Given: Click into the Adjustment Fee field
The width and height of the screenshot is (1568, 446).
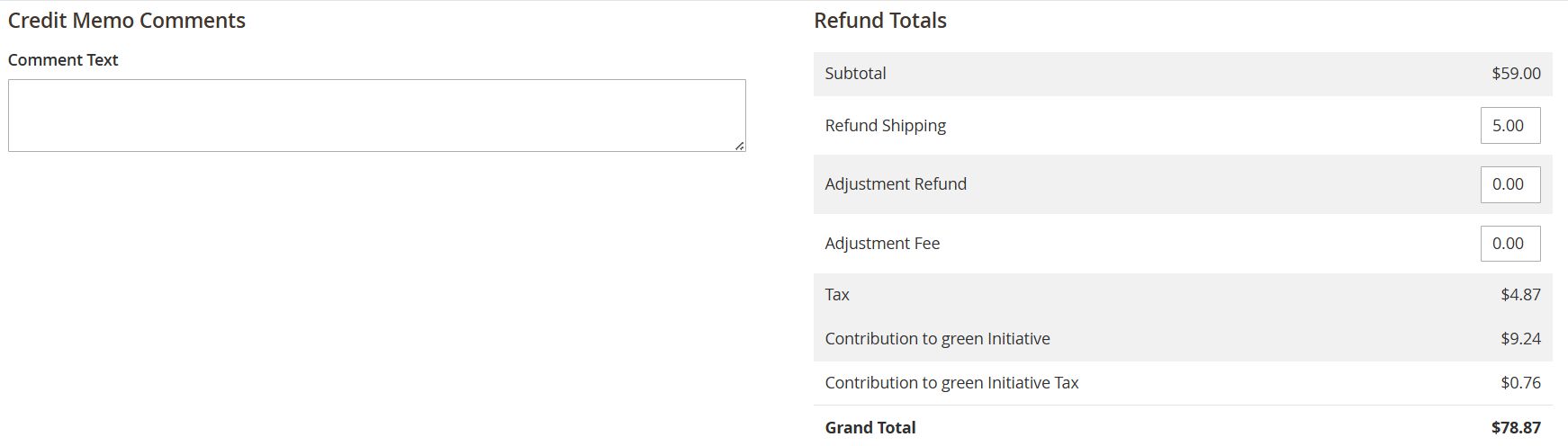Looking at the screenshot, I should (x=1509, y=244).
